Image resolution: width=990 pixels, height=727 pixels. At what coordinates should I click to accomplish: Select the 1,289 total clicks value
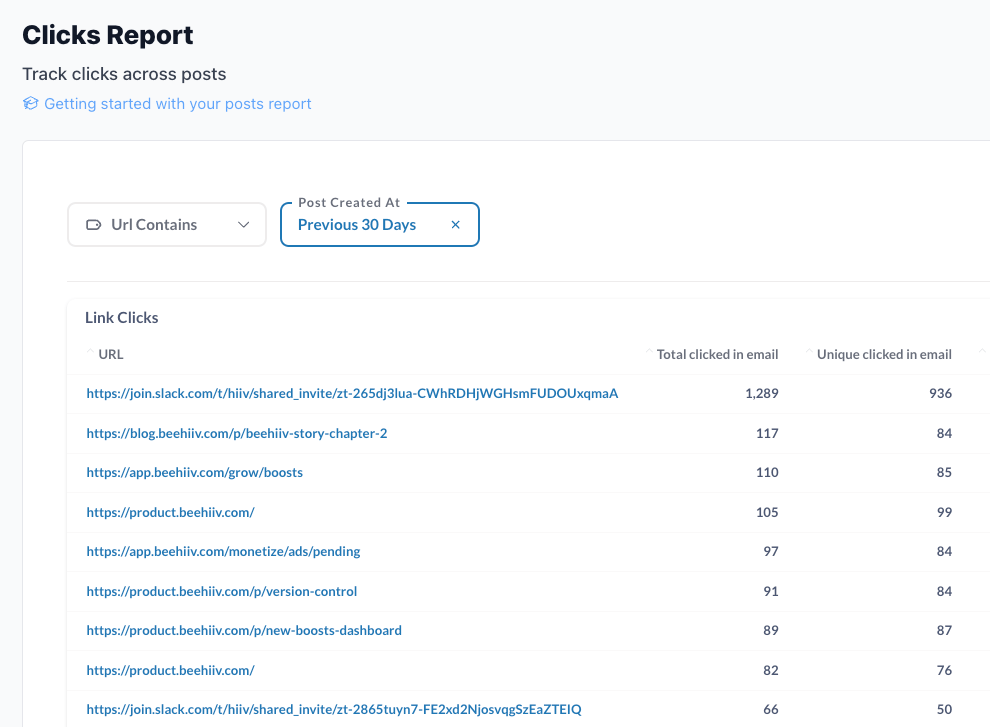pyautogui.click(x=761, y=394)
